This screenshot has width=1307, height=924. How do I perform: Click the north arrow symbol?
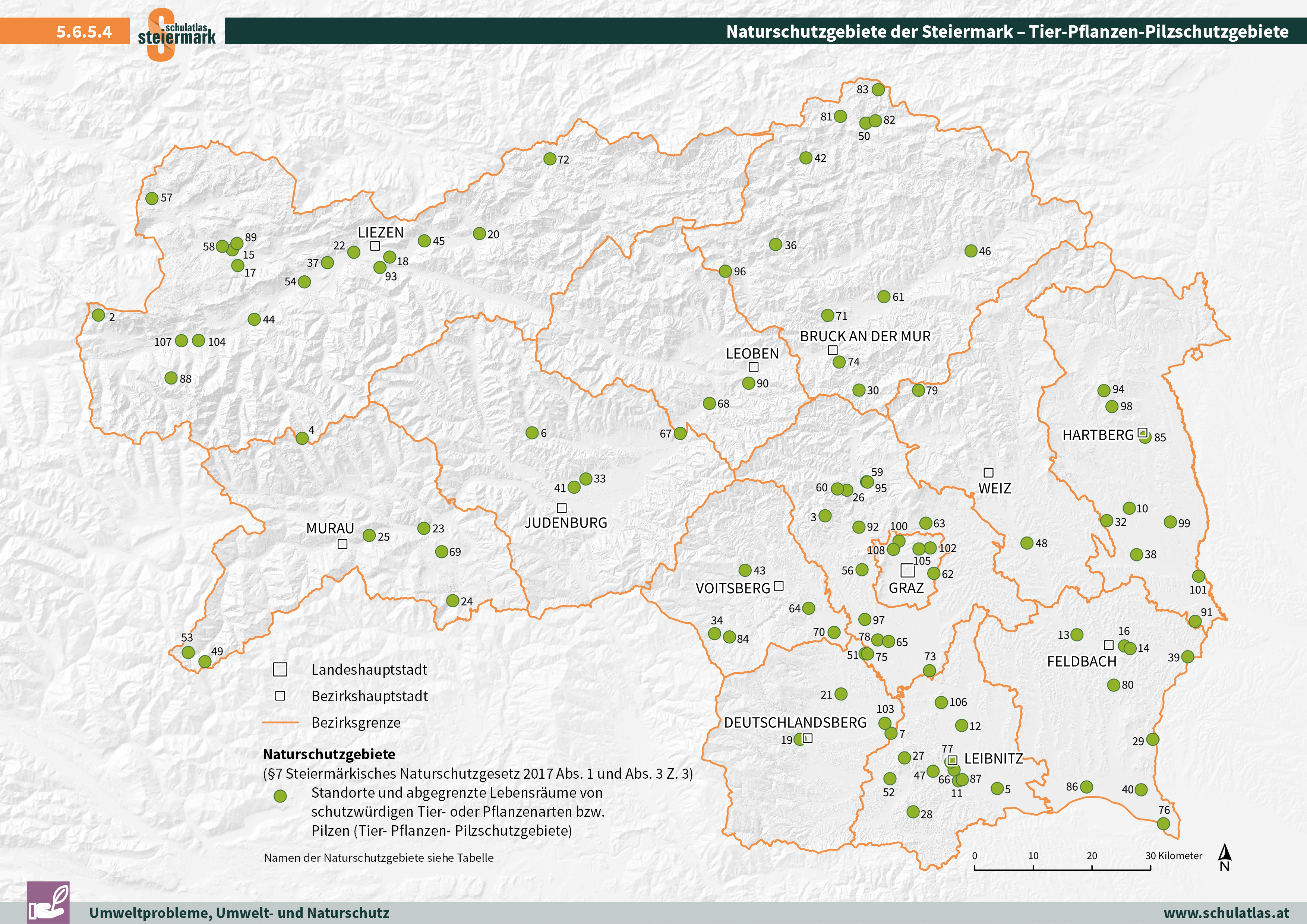(1225, 858)
